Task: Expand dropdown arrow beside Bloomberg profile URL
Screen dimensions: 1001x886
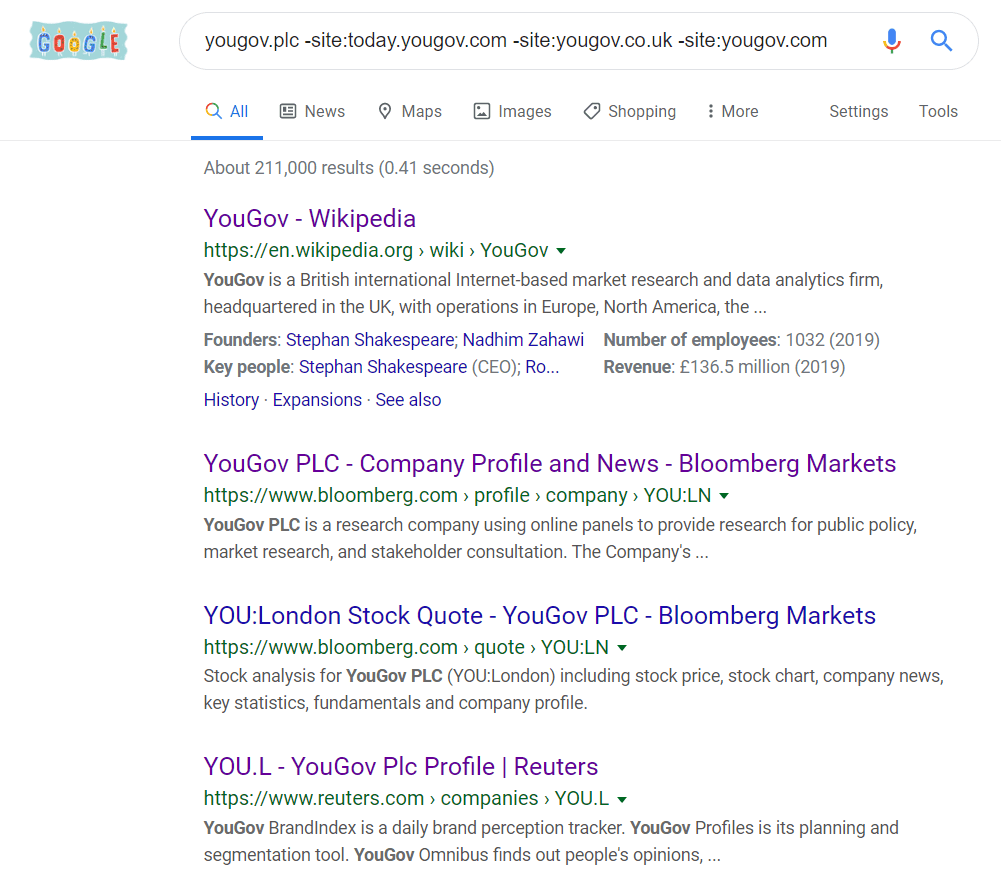Action: click(724, 495)
